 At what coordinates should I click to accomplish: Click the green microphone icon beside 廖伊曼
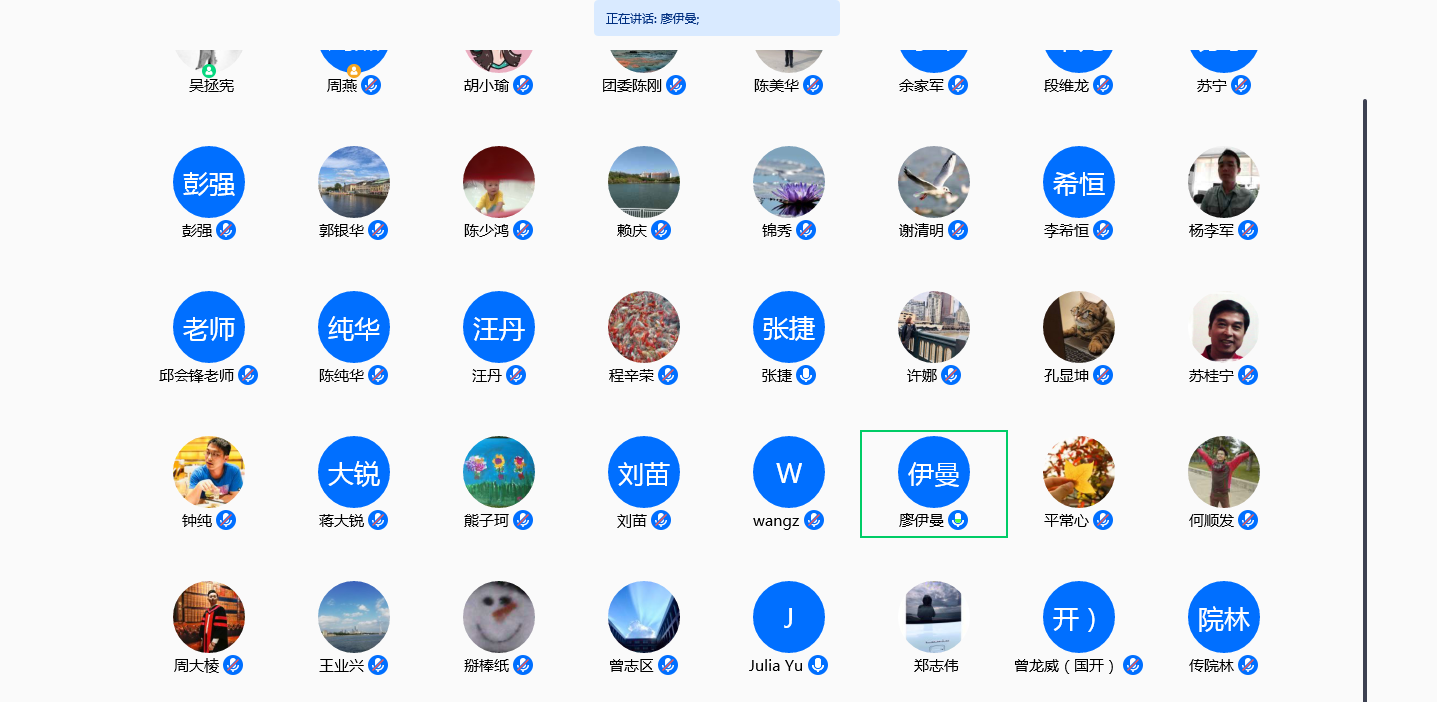coord(958,520)
